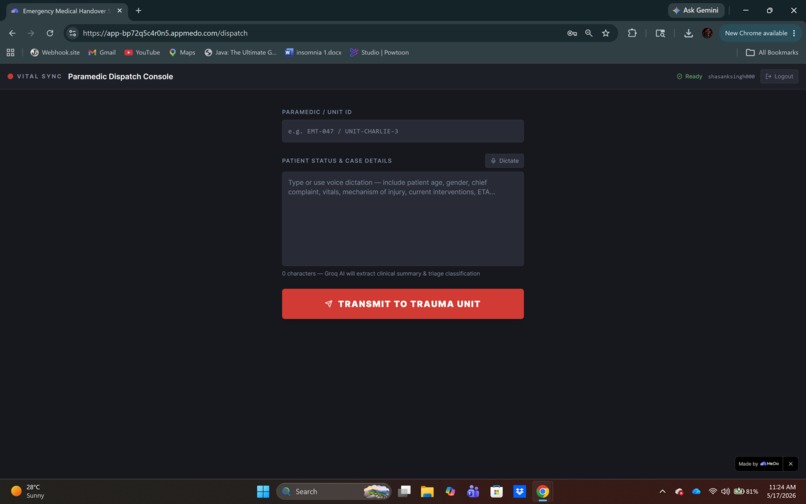Go back with browser back arrow
This screenshot has width=806, height=504.
12,33
